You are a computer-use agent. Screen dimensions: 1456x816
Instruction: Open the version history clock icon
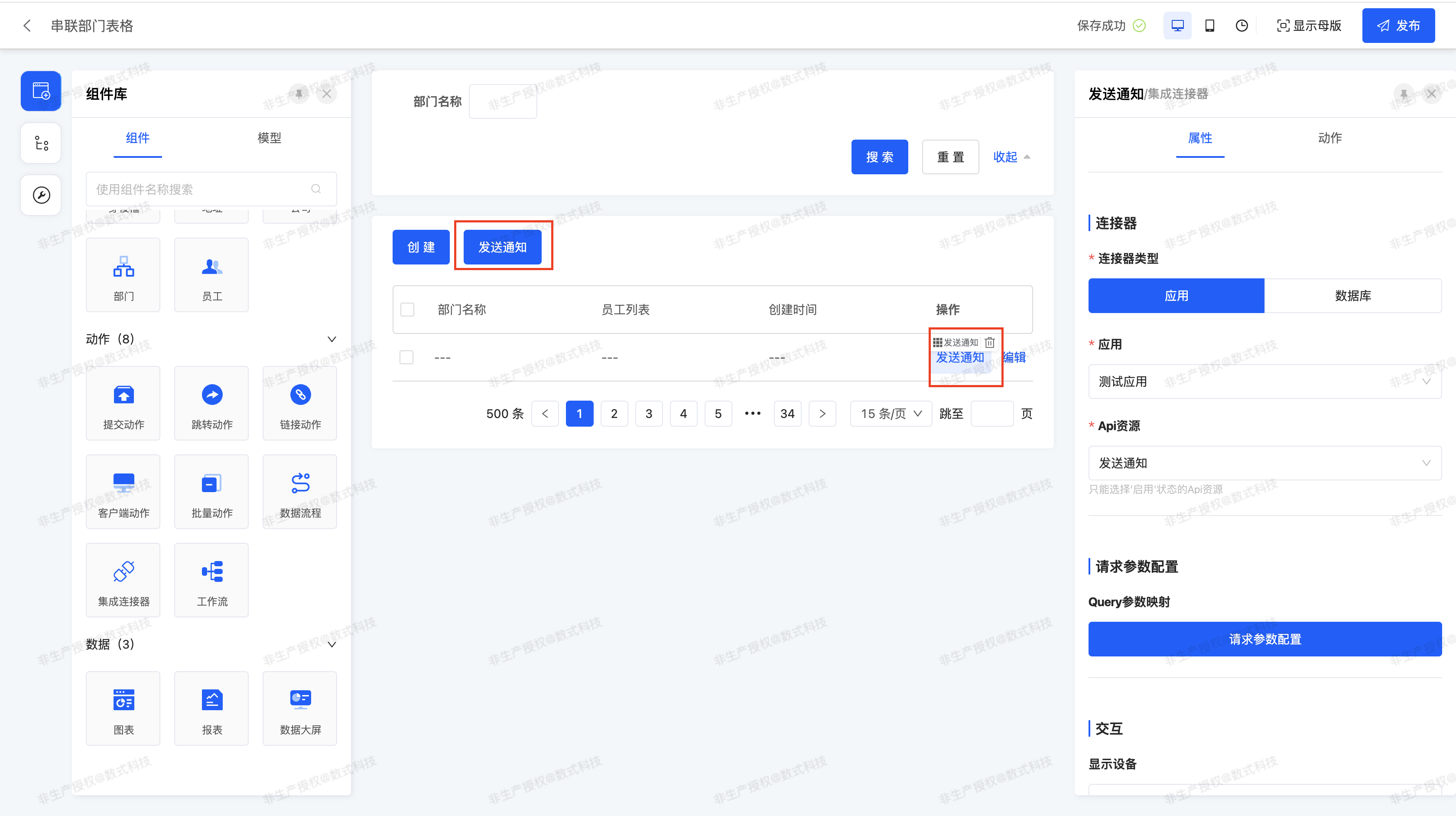[1241, 26]
